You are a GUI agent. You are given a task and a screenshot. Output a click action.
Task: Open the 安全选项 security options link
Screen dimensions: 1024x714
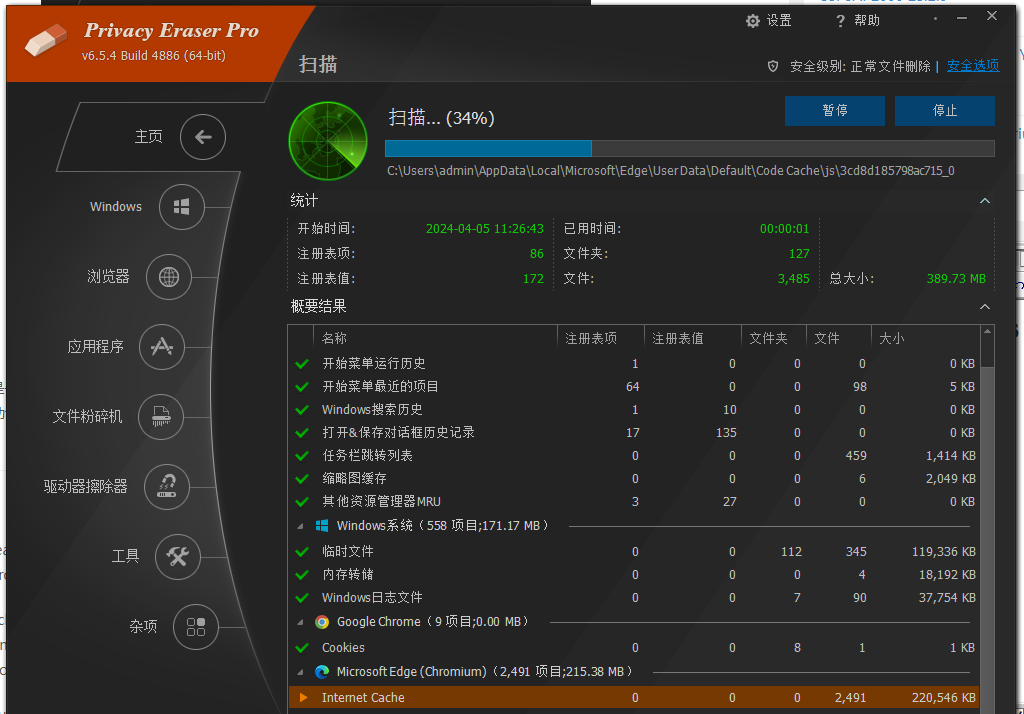click(972, 65)
